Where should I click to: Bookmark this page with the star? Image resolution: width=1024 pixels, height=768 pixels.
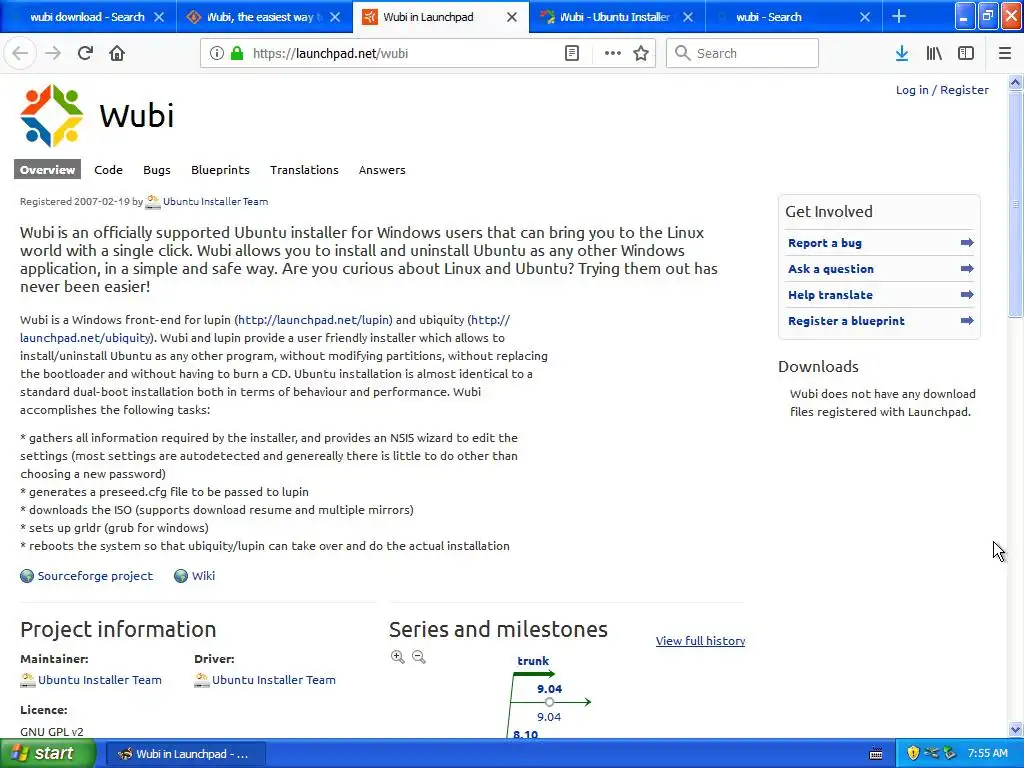[x=641, y=54]
